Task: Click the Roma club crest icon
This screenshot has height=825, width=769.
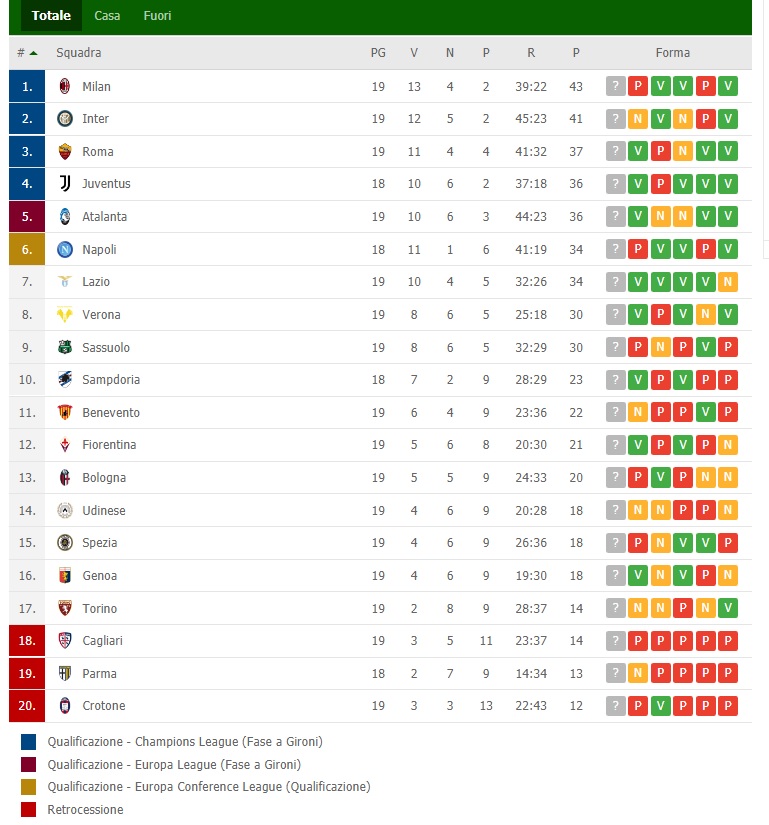Action: tap(65, 151)
